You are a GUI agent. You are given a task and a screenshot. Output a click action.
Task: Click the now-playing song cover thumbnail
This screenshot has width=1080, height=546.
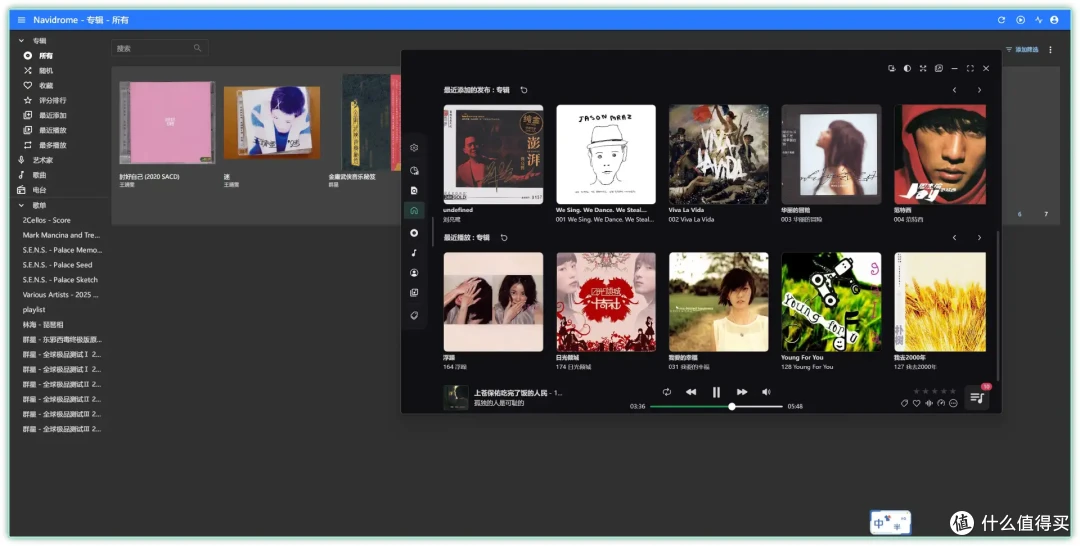click(x=456, y=397)
